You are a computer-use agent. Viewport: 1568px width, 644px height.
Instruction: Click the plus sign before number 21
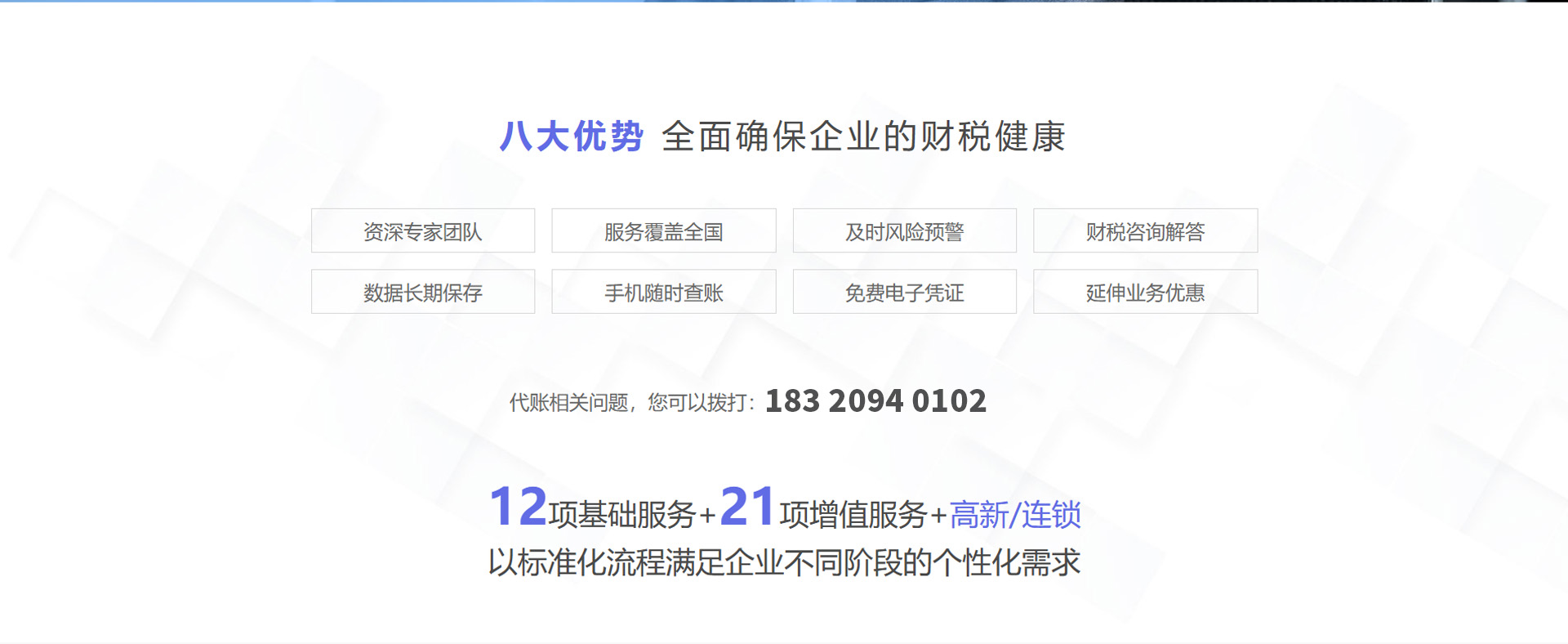(707, 517)
